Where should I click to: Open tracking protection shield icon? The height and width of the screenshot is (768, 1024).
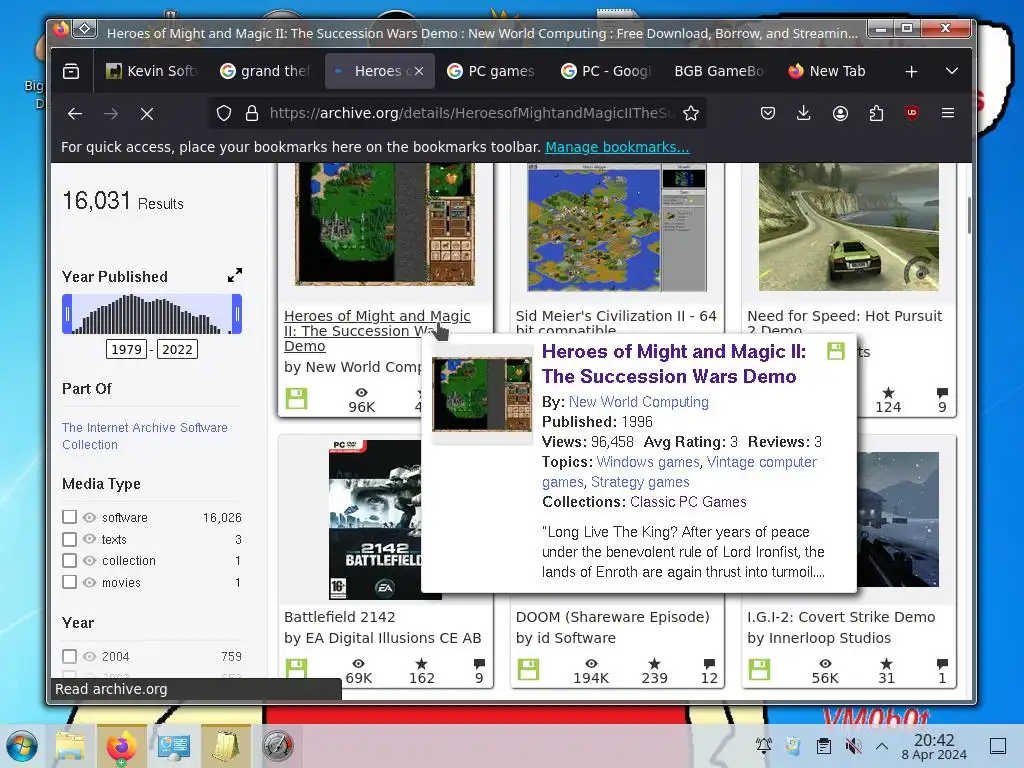224,114
